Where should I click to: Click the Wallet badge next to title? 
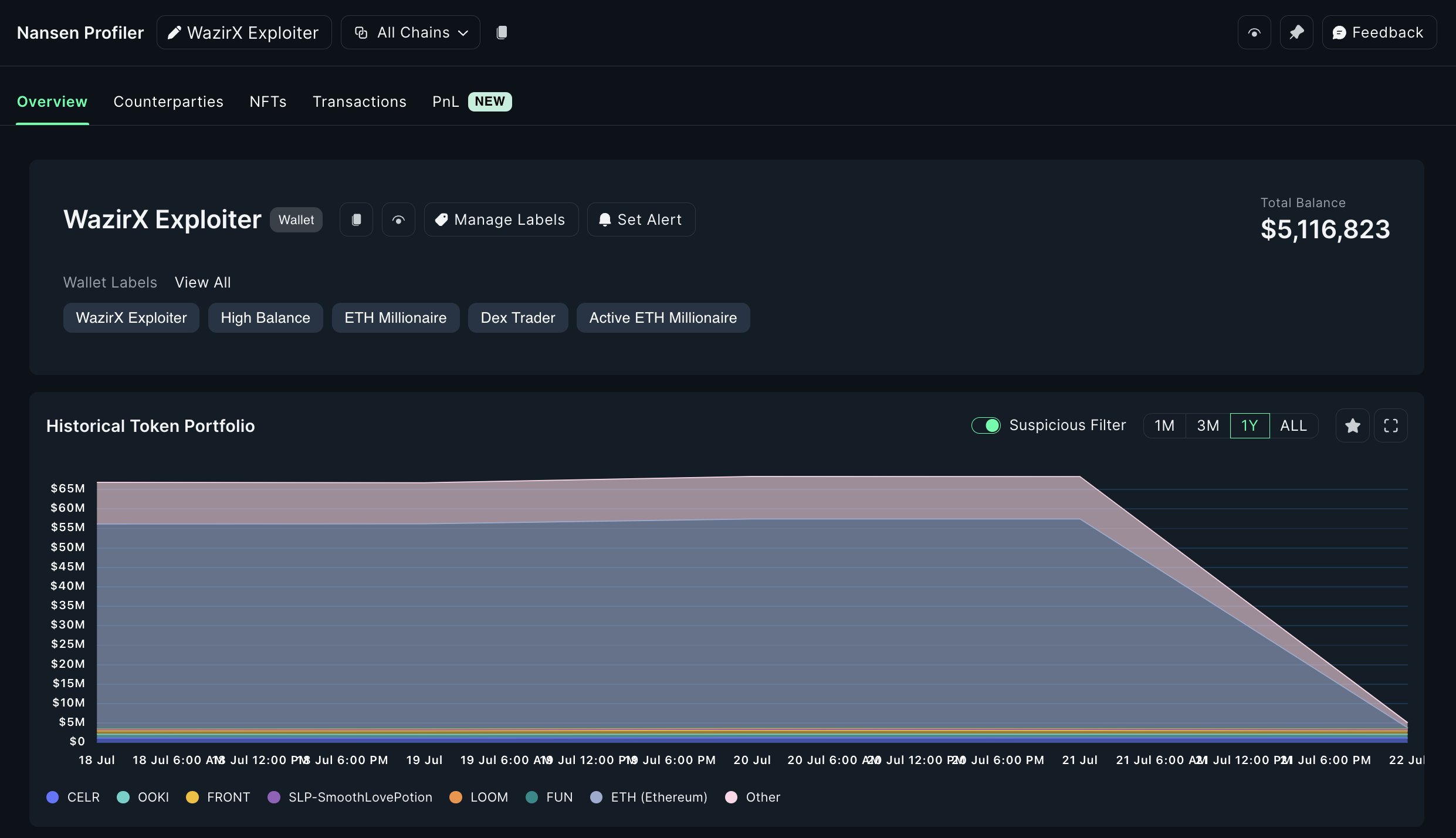(x=296, y=219)
